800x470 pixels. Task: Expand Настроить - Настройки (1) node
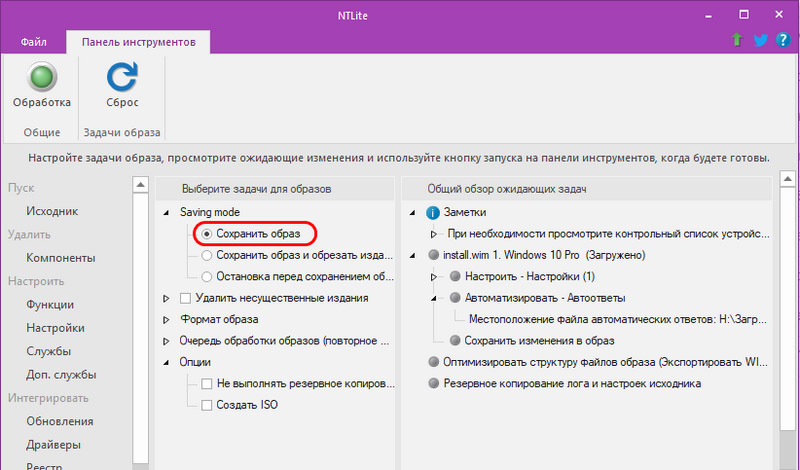[434, 277]
